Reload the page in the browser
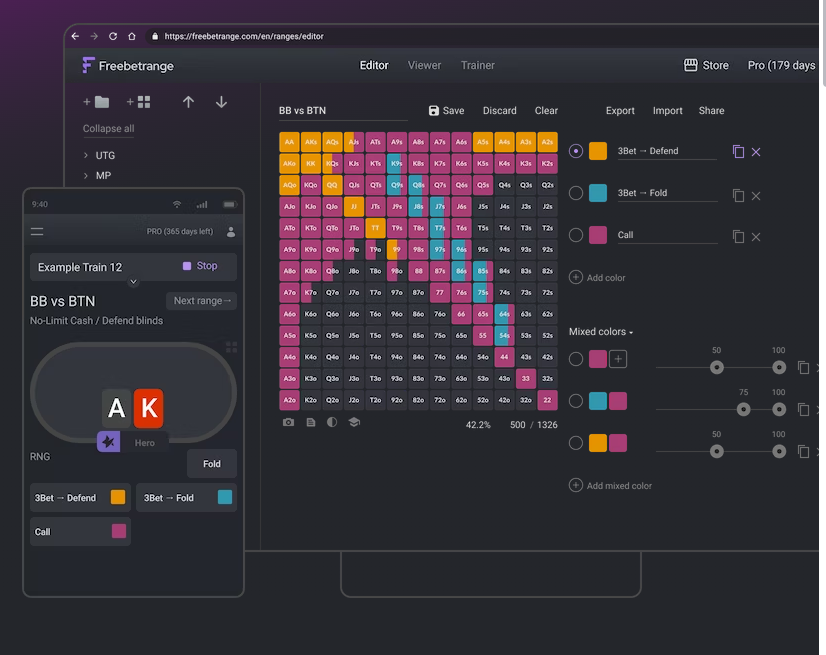 click(113, 36)
